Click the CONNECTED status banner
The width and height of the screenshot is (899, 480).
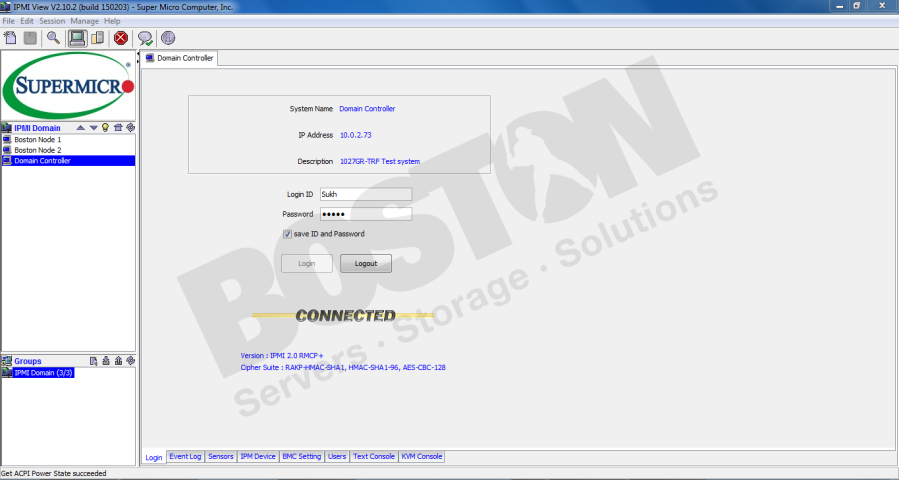coord(344,315)
